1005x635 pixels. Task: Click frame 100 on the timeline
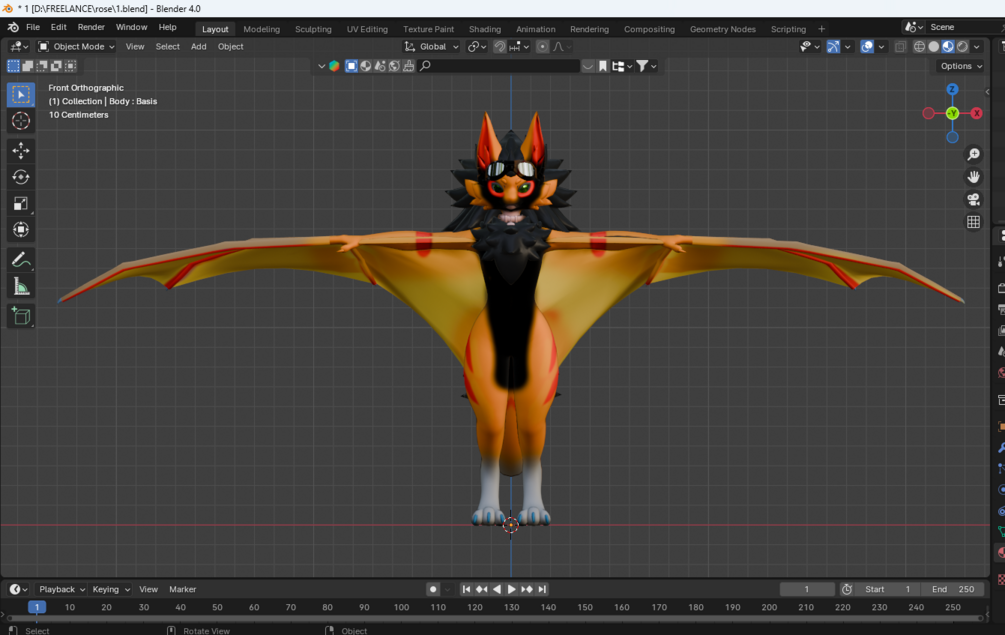[x=401, y=607]
